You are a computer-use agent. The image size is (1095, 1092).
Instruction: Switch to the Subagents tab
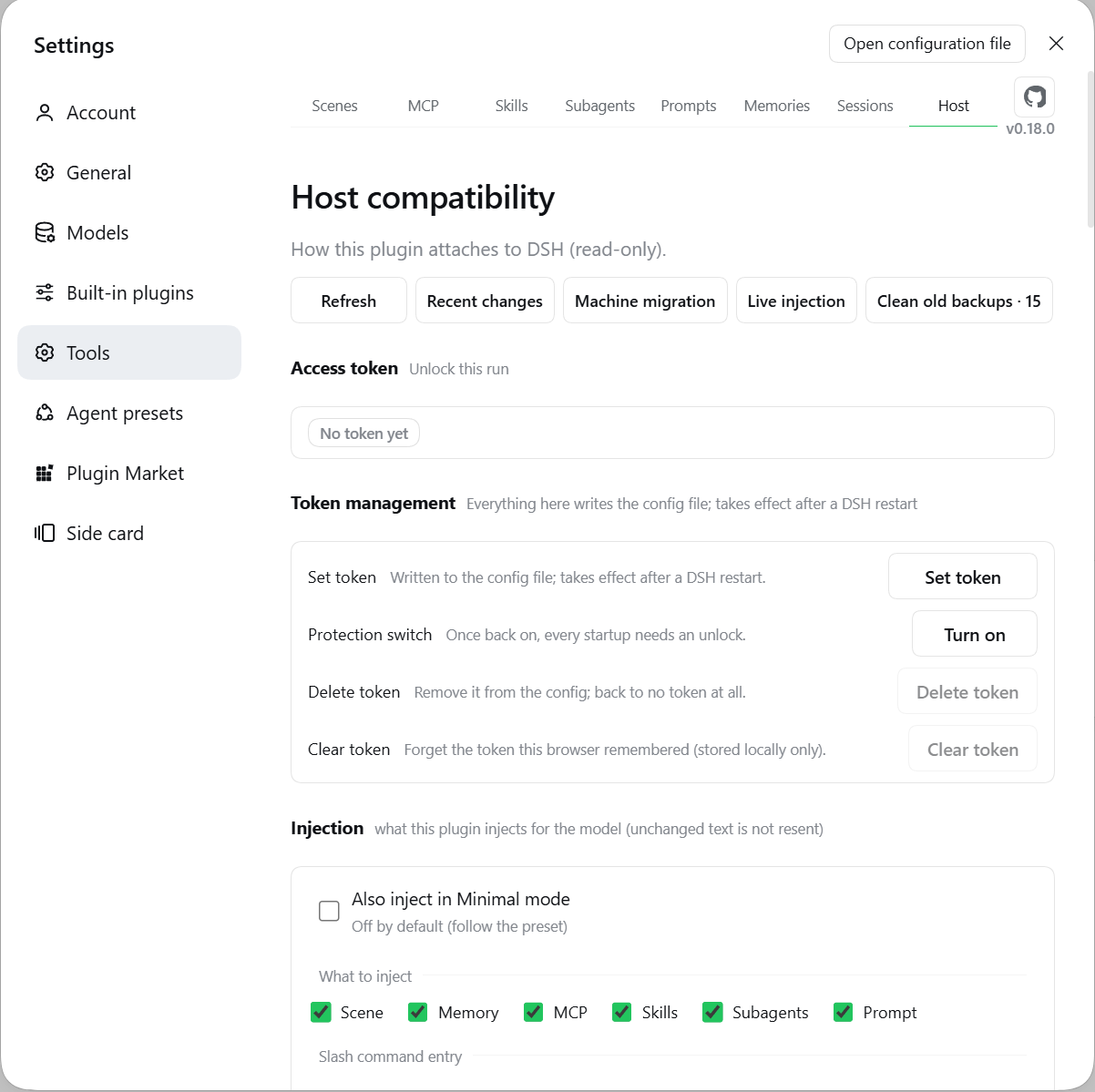coord(599,106)
